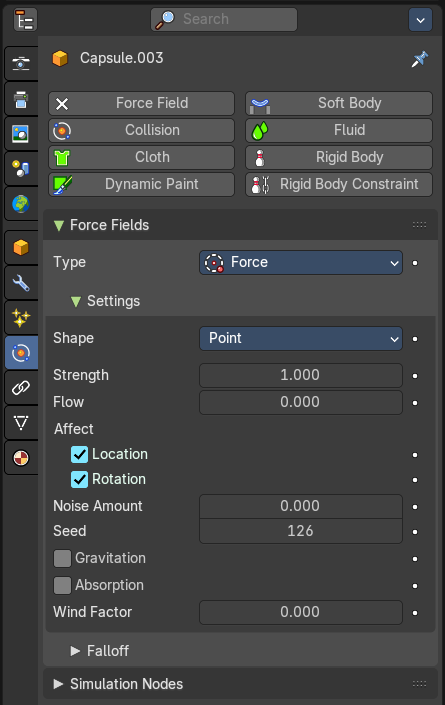Click the Flow animate dot
The height and width of the screenshot is (705, 445).
415,403
